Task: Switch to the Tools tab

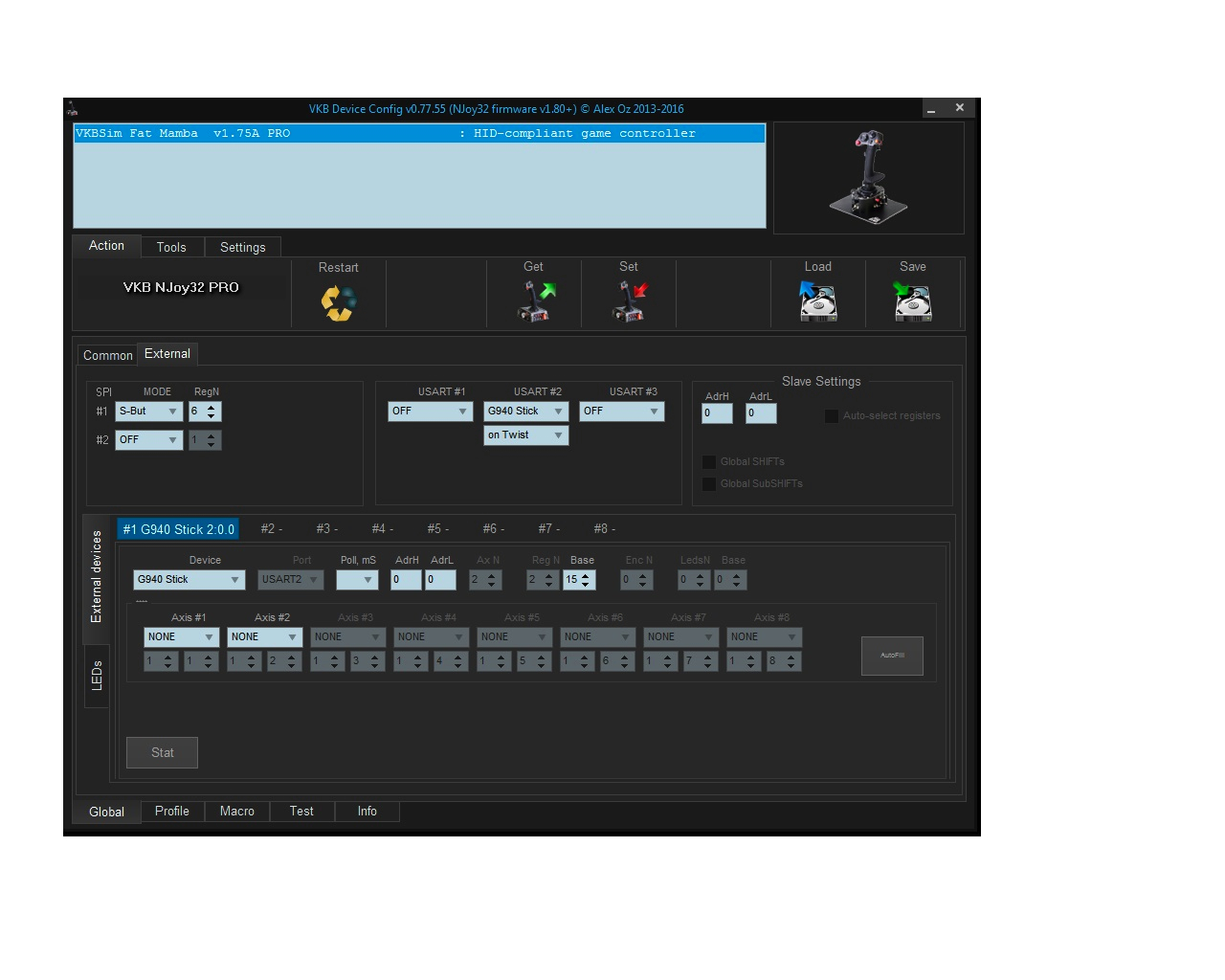Action: coord(171,247)
